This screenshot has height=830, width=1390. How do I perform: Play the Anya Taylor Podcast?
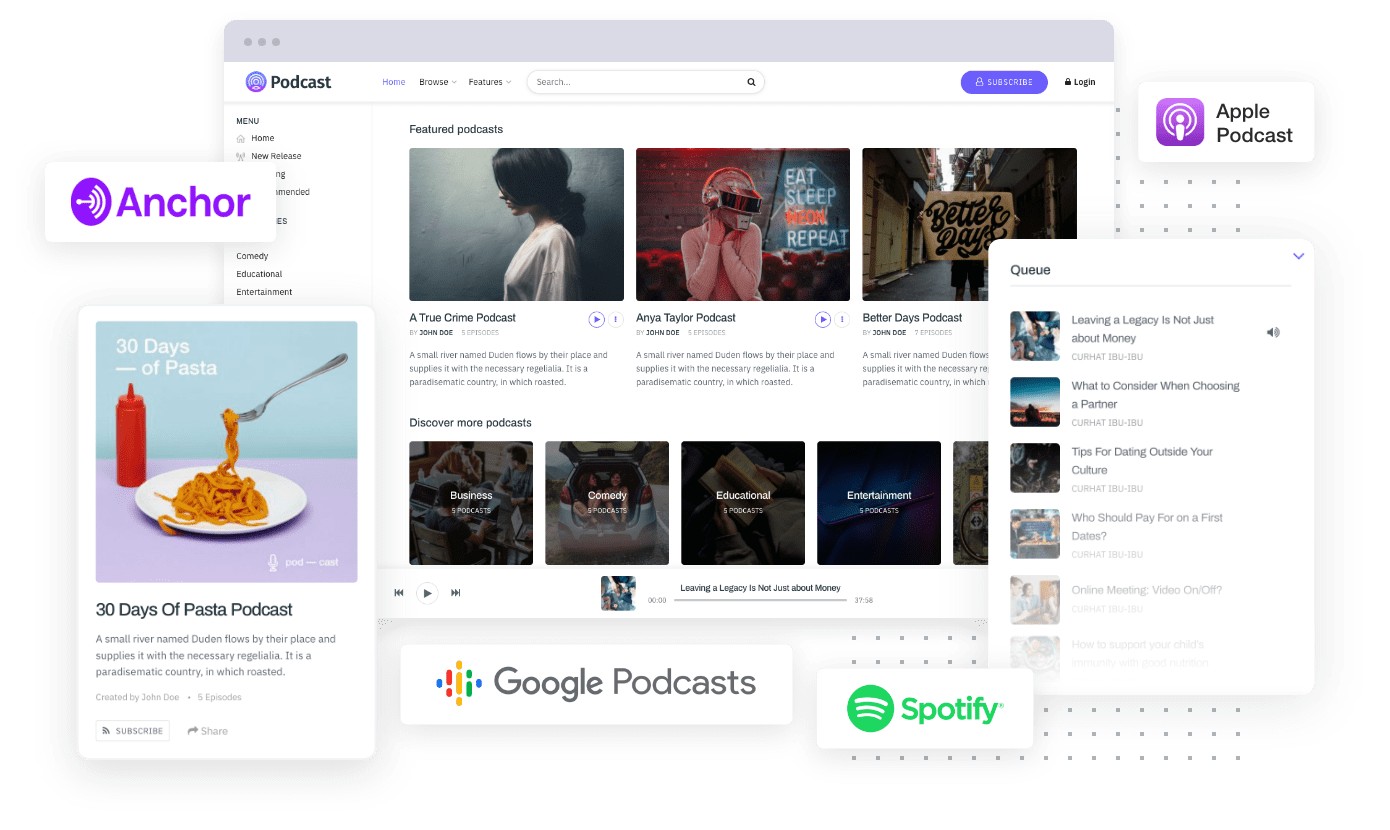(823, 320)
